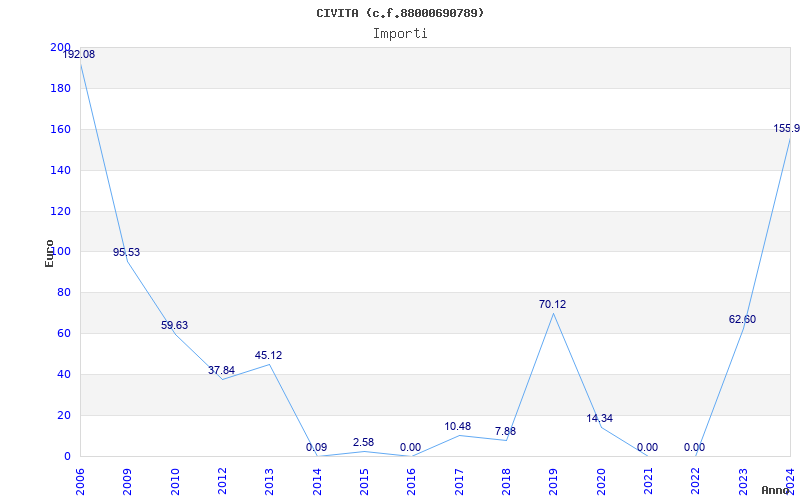Viewport: 800px width, 500px height.
Task: Click the 2016 year tick label
Action: [411, 482]
